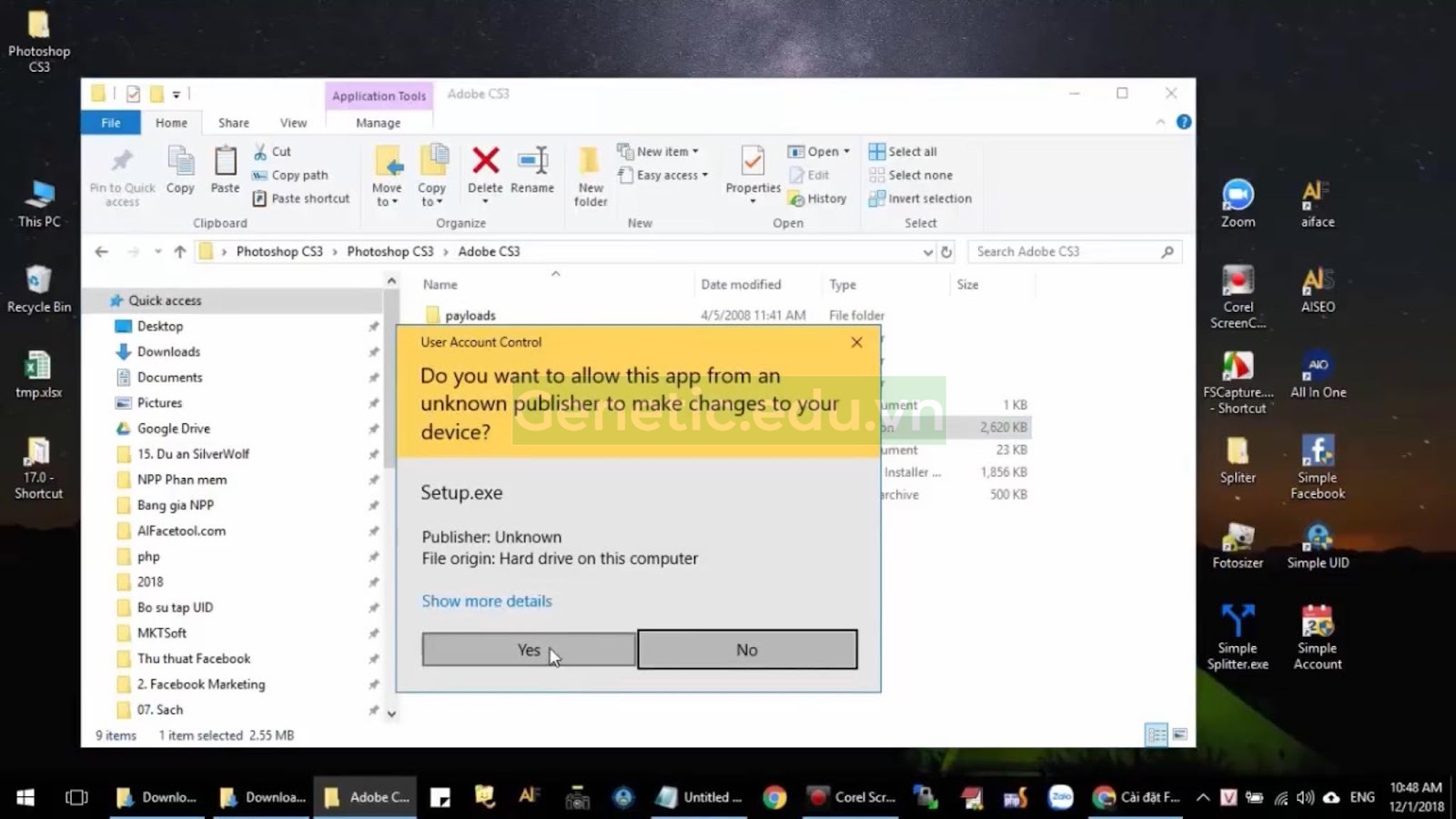Switch to the View ribbon tab

coord(293,122)
